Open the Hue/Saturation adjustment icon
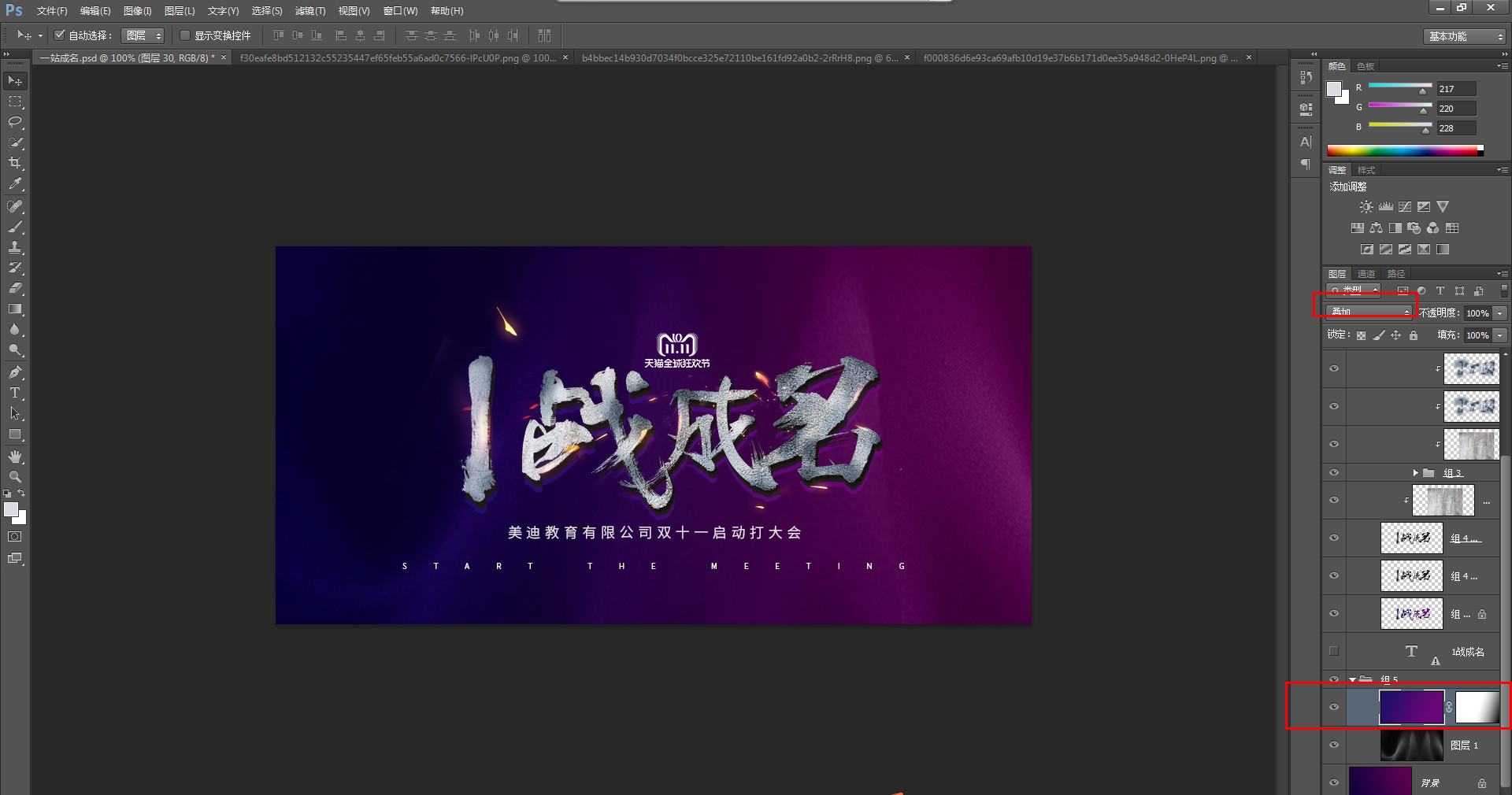Screen dimensions: 1512x795 1358,228
